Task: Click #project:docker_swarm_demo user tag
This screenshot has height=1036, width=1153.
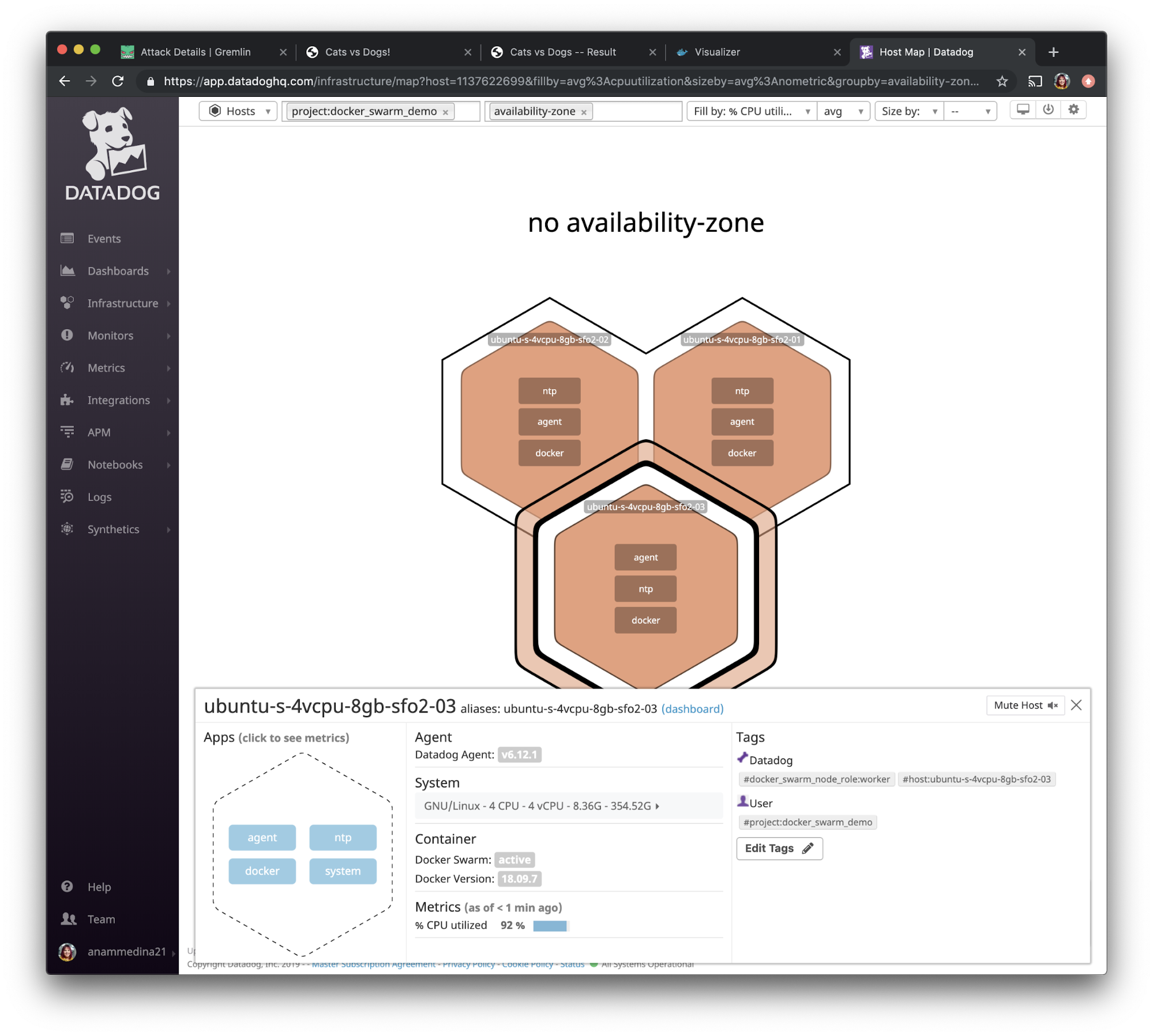Action: (808, 822)
